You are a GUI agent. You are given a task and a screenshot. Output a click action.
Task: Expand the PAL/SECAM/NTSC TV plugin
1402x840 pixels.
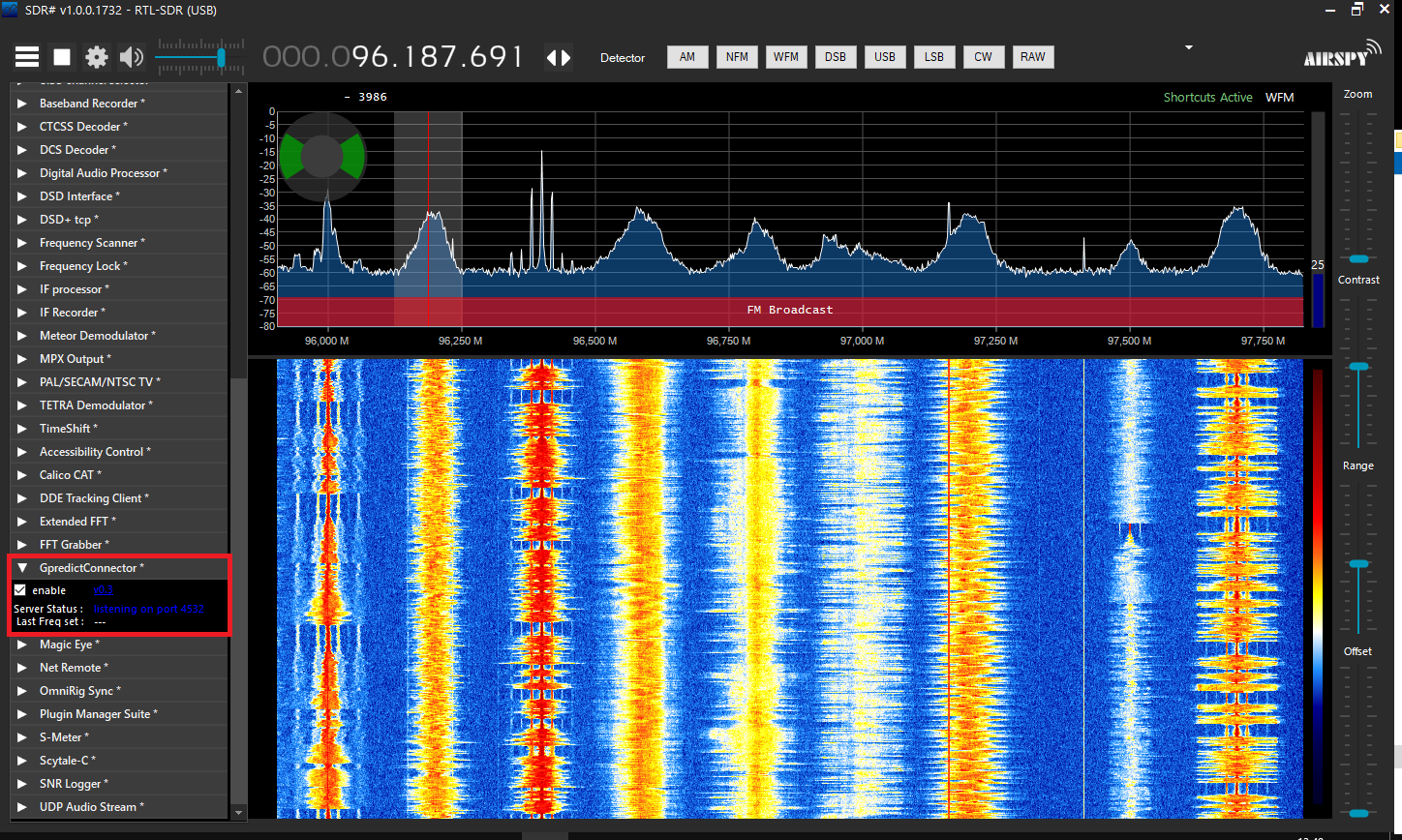click(x=119, y=382)
